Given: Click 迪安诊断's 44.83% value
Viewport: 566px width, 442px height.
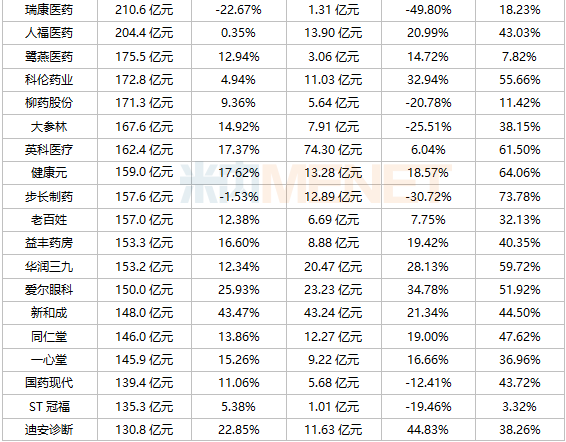Looking at the screenshot, I should click(428, 430).
